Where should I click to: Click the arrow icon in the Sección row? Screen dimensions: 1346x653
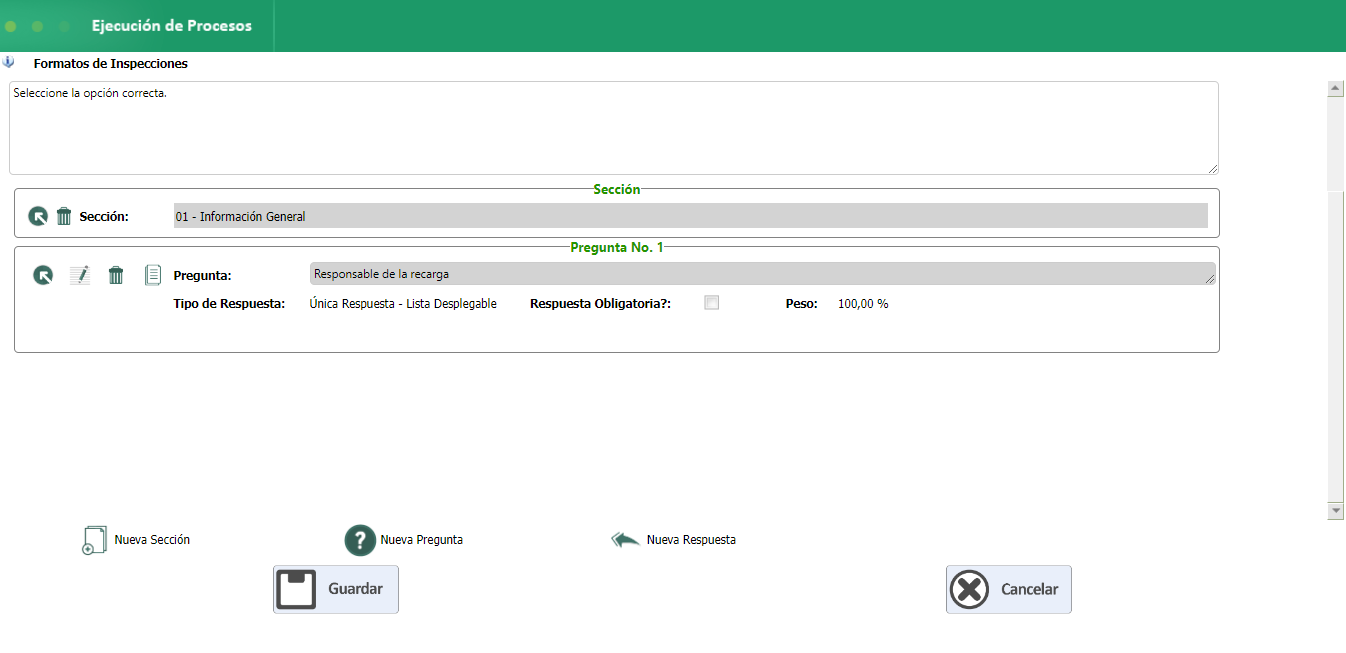click(38, 216)
